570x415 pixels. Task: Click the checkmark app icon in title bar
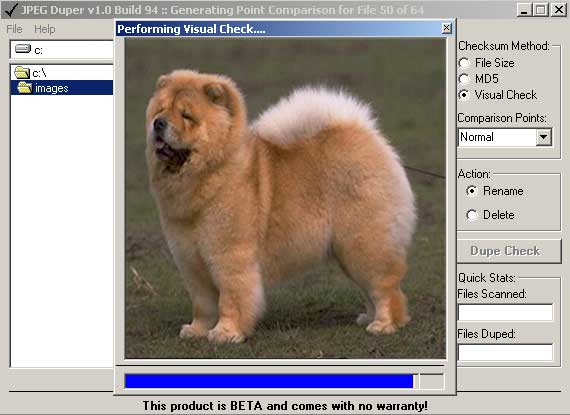coord(10,9)
